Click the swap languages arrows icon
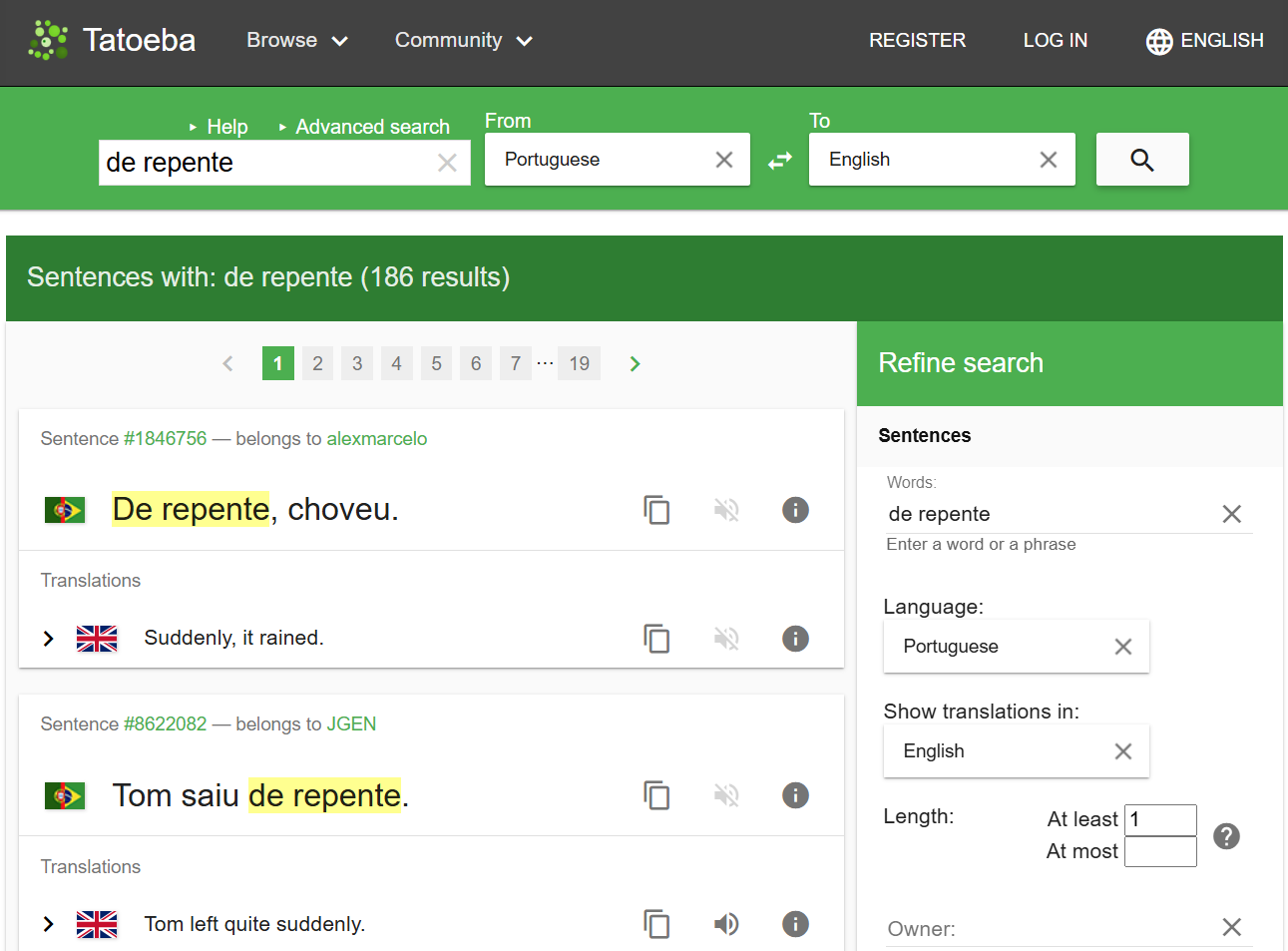This screenshot has height=951, width=1288. pyautogui.click(x=779, y=160)
